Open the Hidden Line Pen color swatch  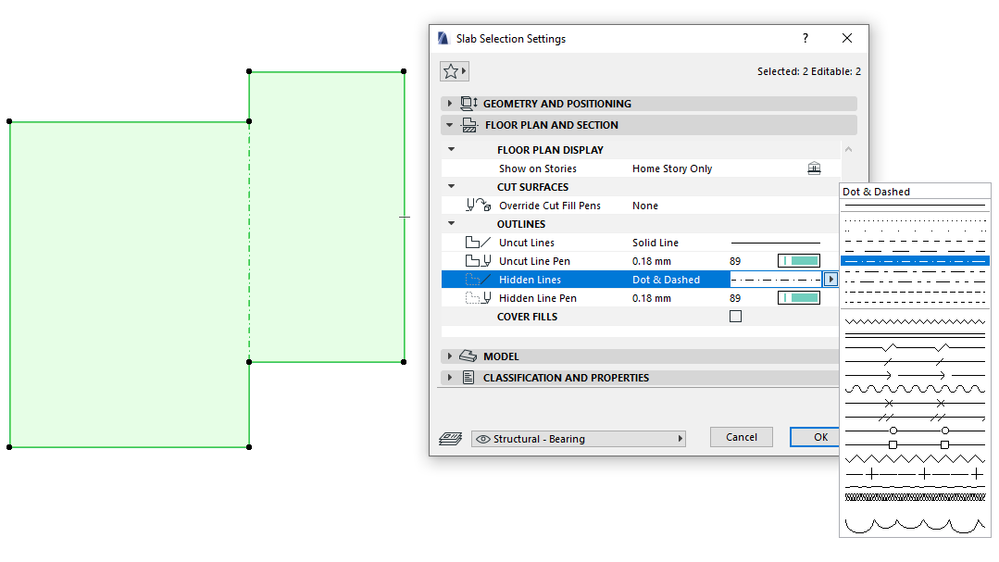pyautogui.click(x=799, y=298)
